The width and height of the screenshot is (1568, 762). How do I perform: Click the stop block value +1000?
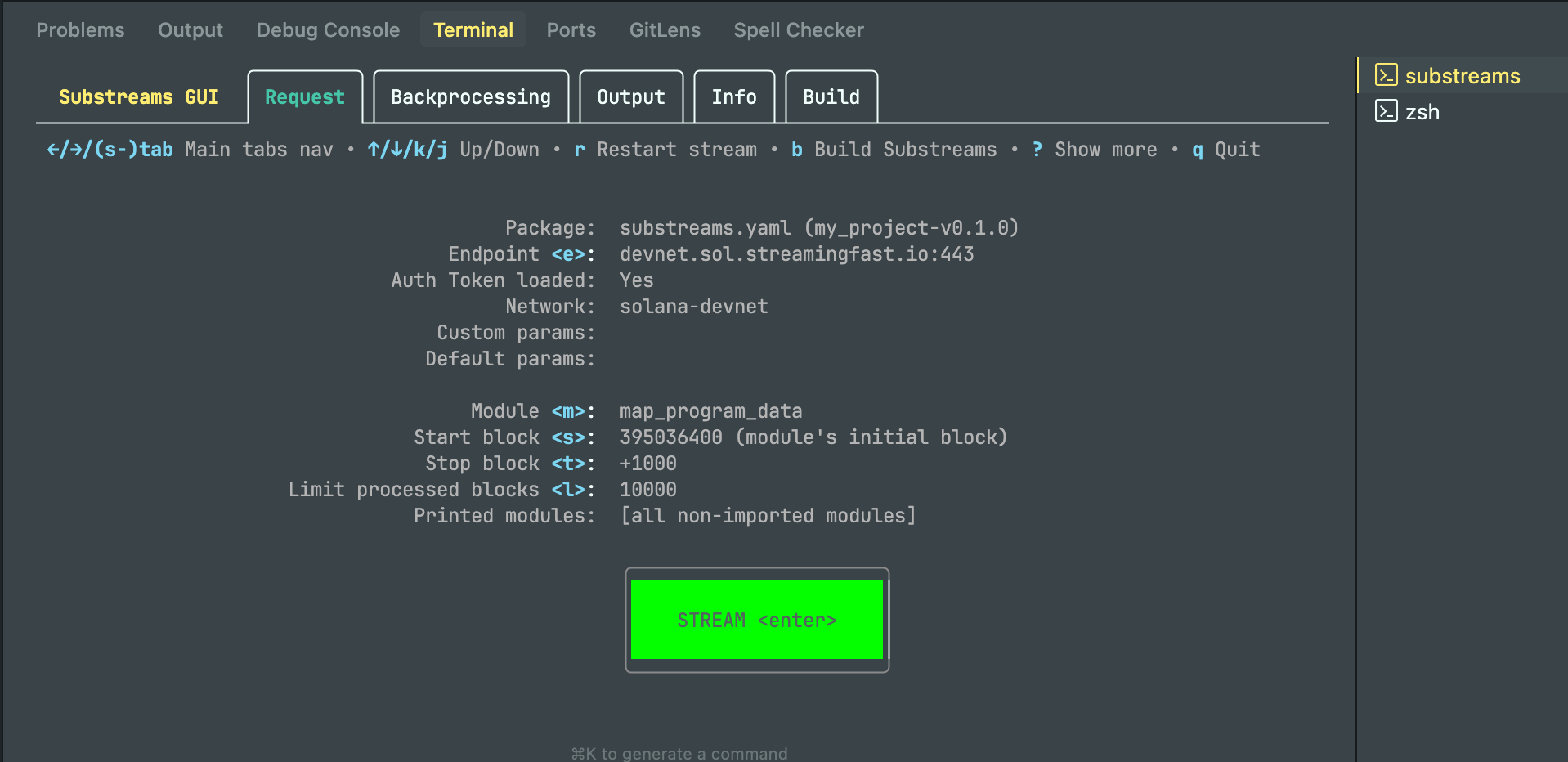coord(648,464)
